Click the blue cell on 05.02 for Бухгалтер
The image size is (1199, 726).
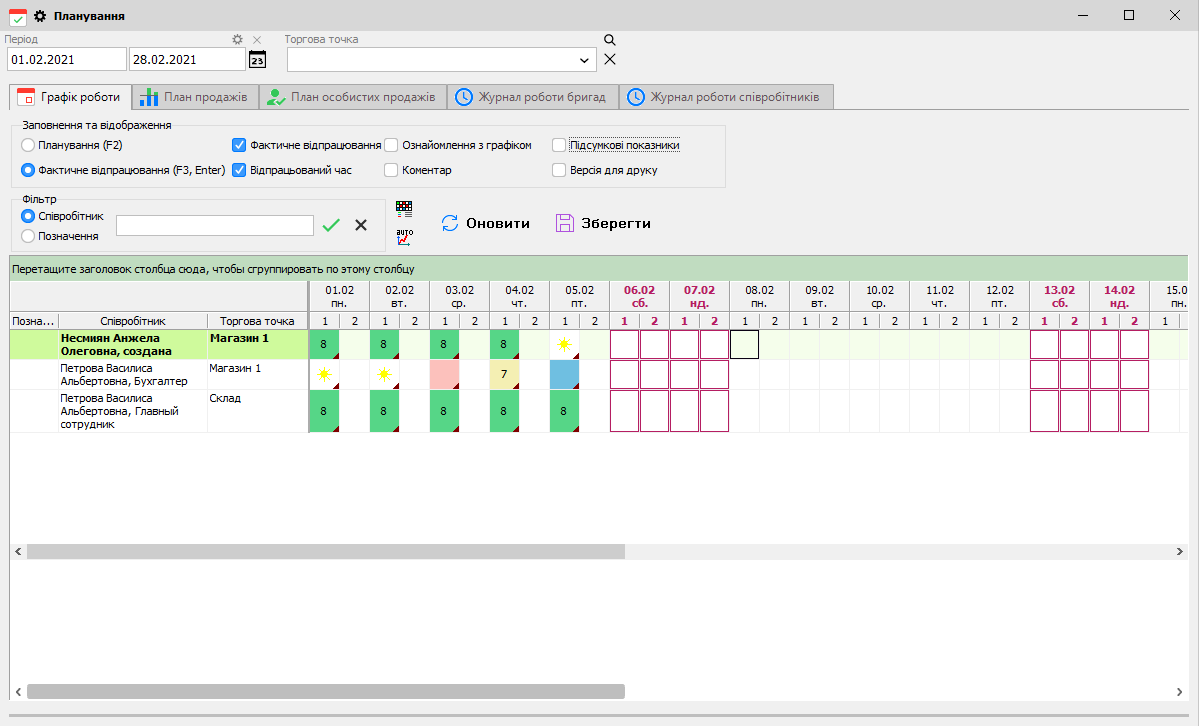coord(564,375)
